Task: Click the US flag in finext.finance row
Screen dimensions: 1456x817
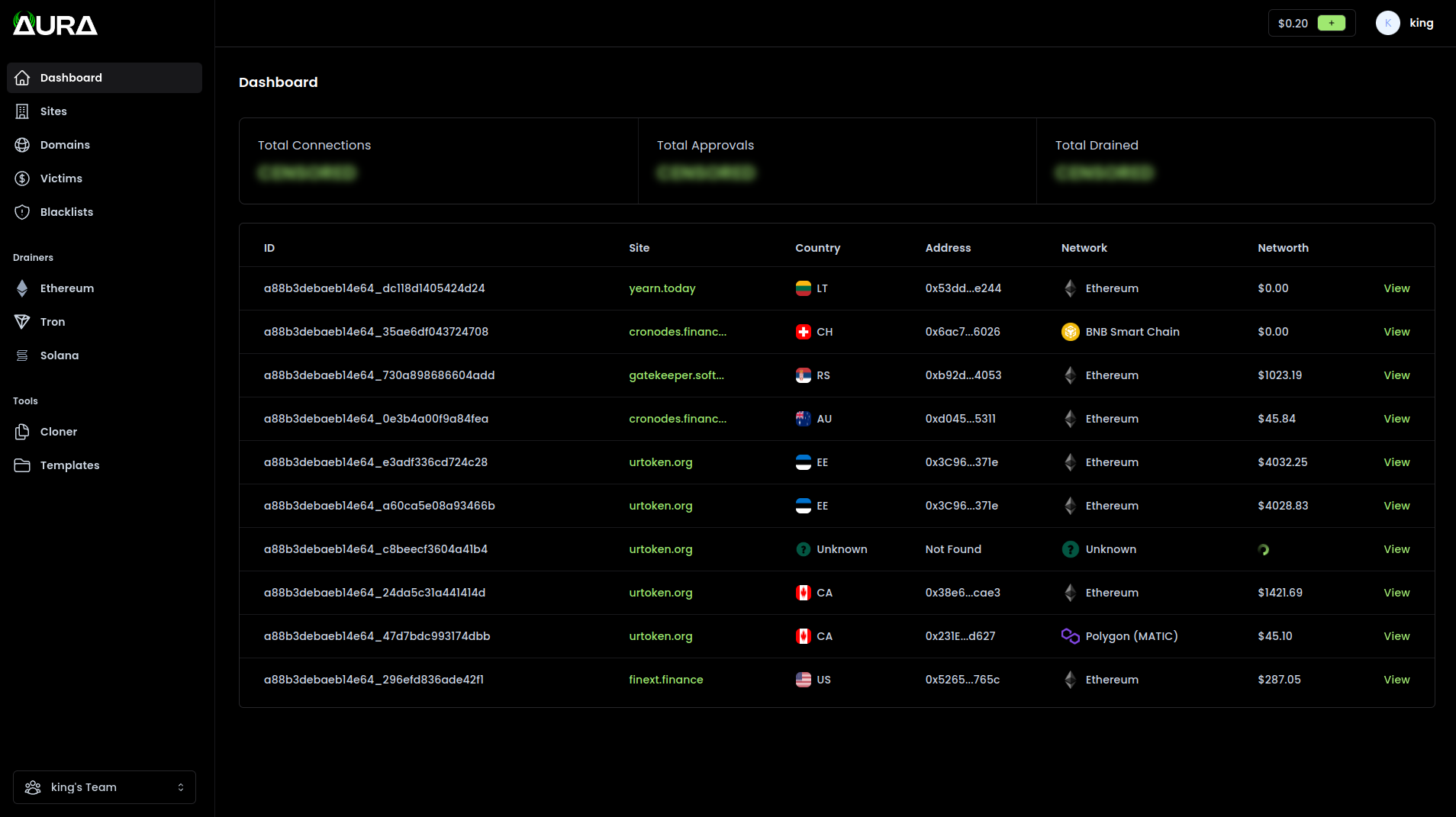Action: click(x=804, y=680)
